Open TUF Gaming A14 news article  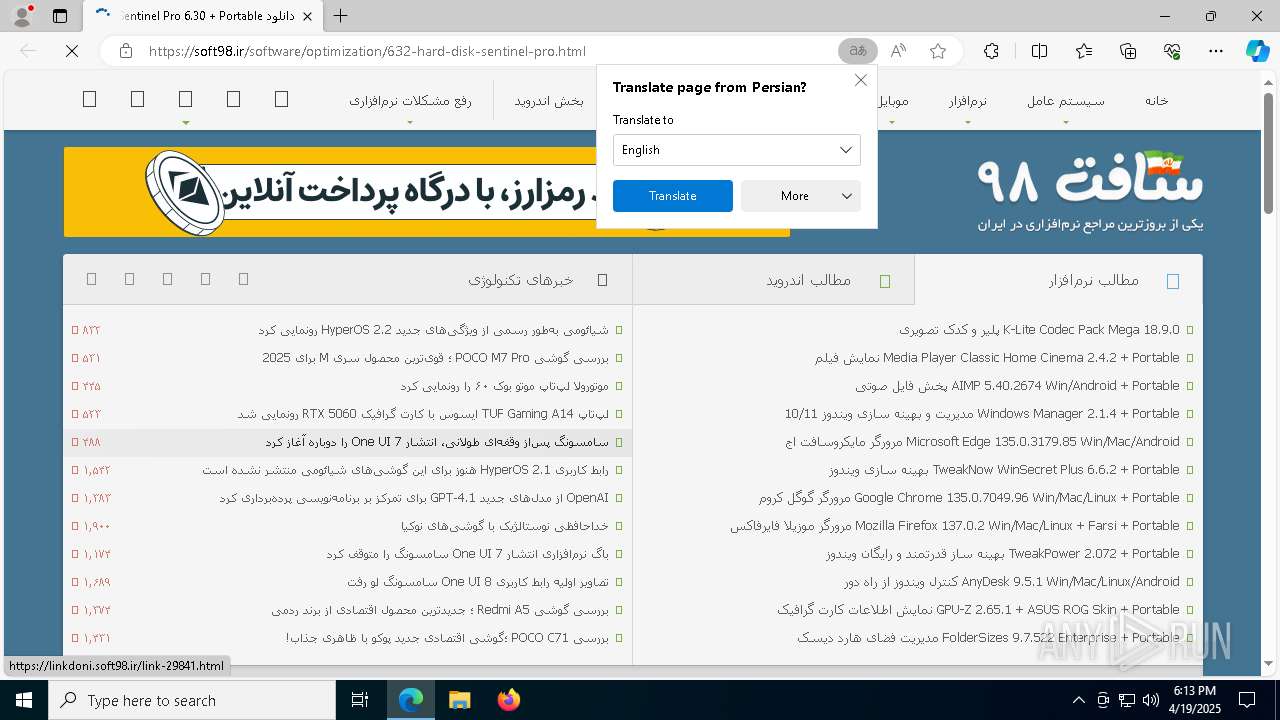423,414
